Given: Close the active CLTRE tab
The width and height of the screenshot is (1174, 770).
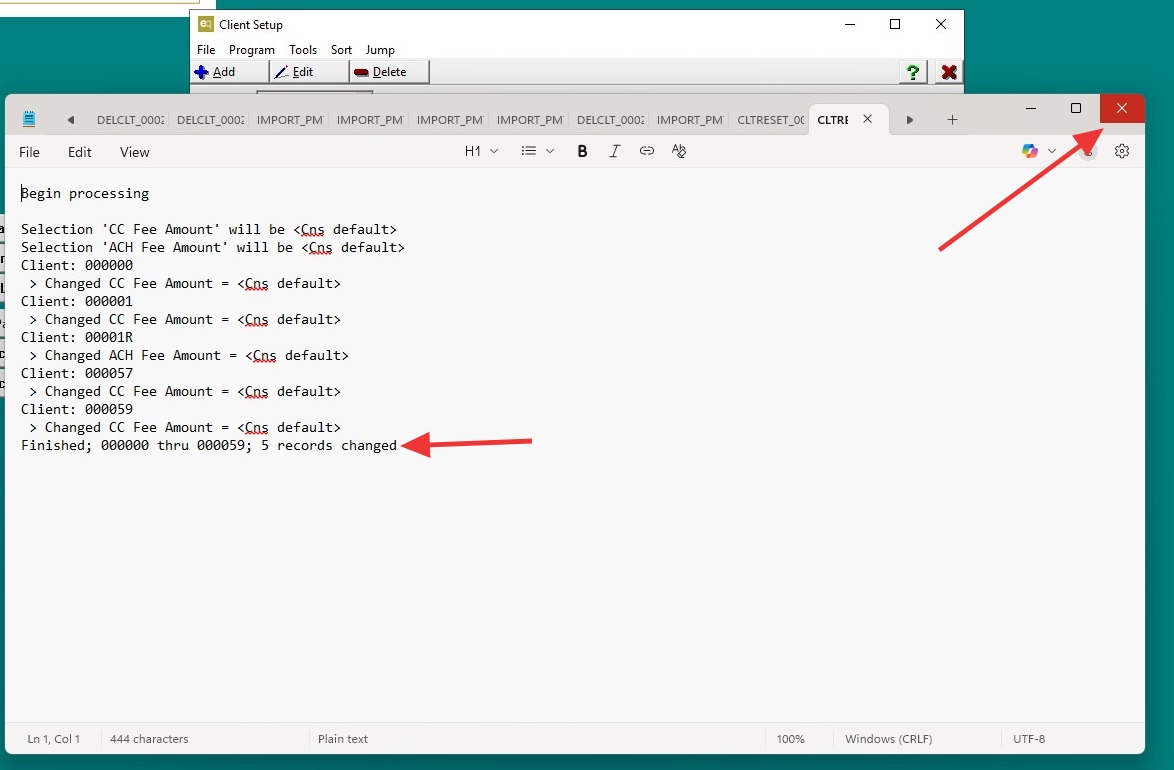Looking at the screenshot, I should 867,119.
